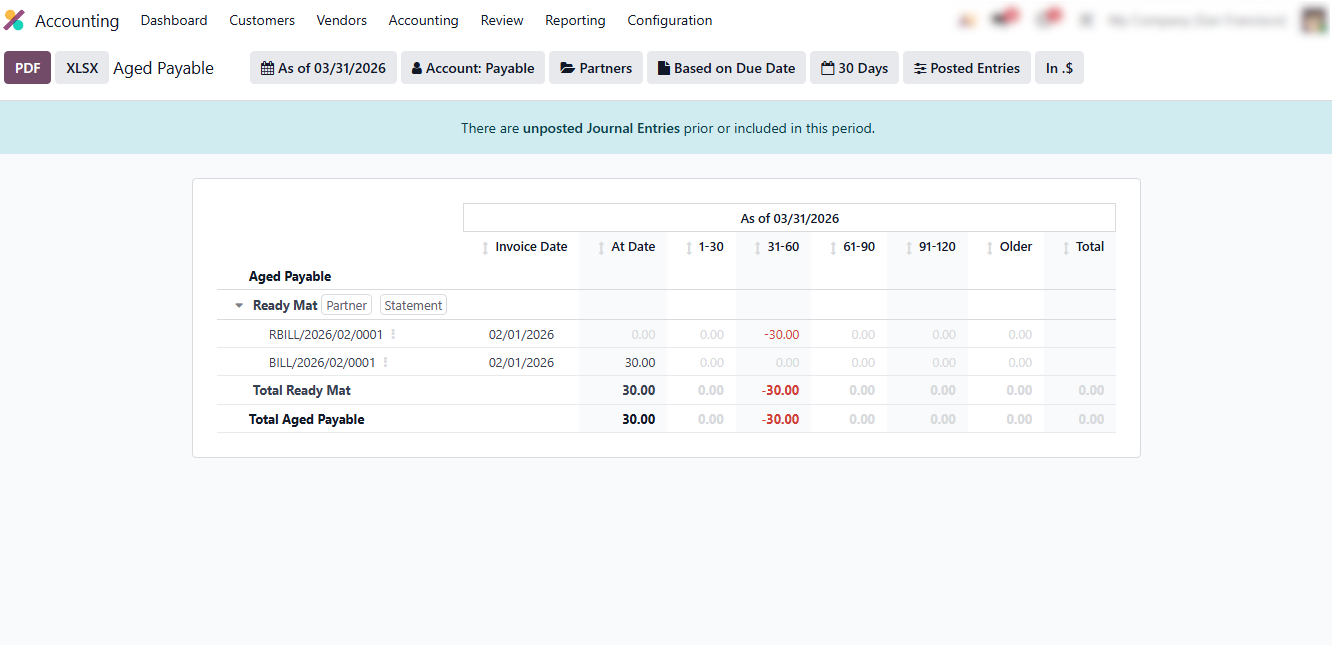Open the three-dot menu for RBILL/2026/02/0001

[x=393, y=335]
